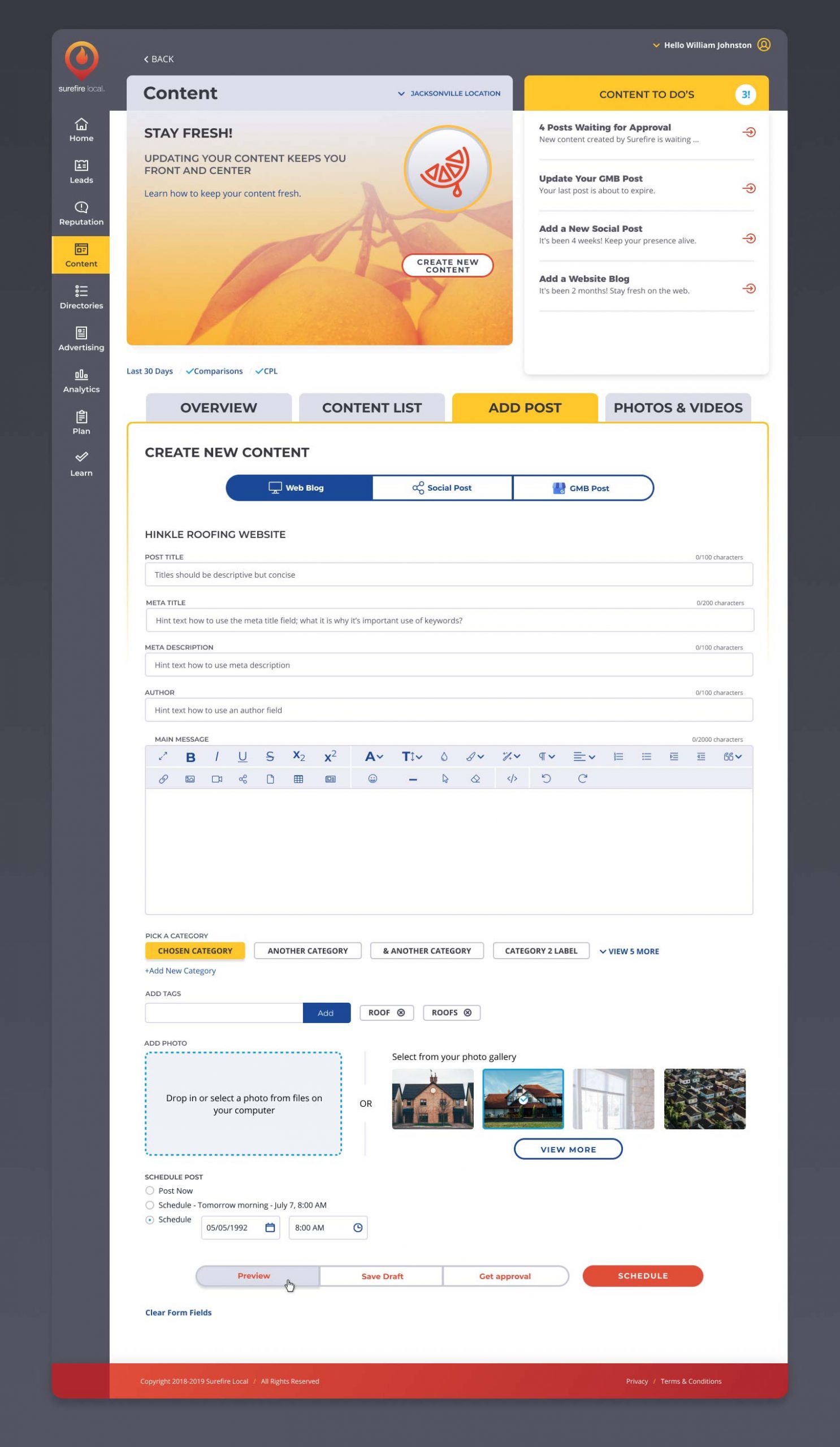Expand the editor to fullscreen mode
Image resolution: width=840 pixels, height=1447 pixels.
[163, 756]
